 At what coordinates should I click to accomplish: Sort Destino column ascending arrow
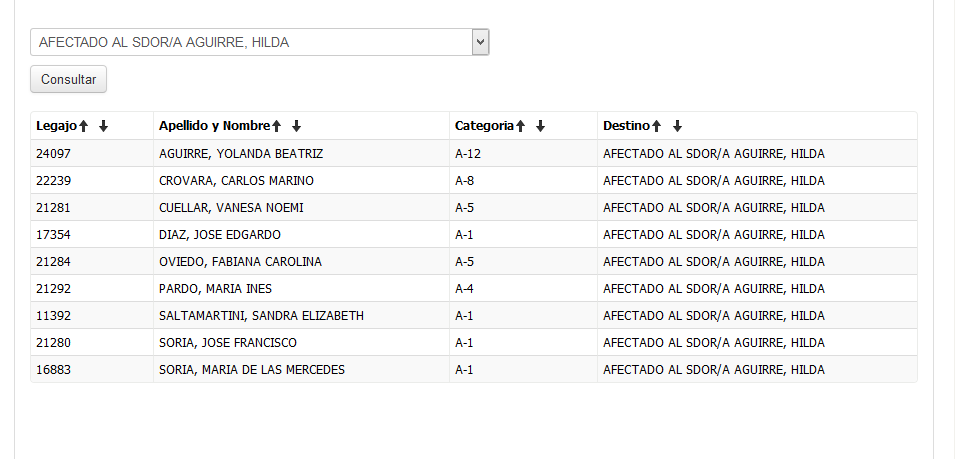click(x=657, y=126)
